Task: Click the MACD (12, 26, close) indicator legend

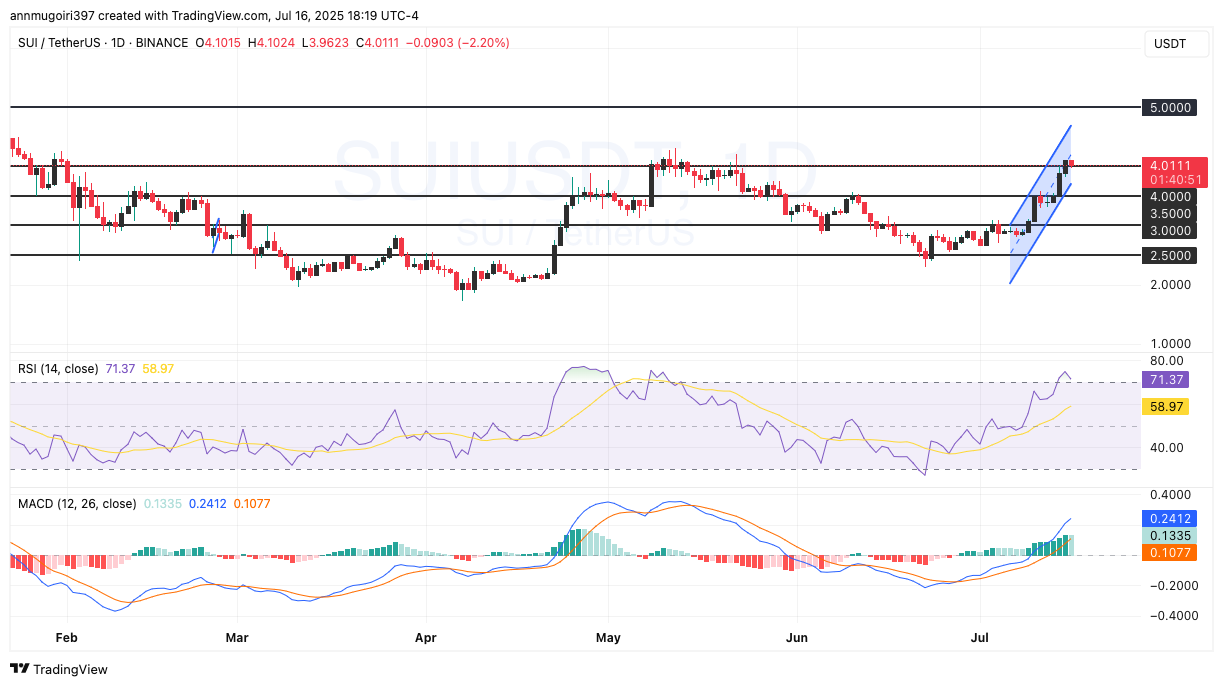Action: point(77,503)
